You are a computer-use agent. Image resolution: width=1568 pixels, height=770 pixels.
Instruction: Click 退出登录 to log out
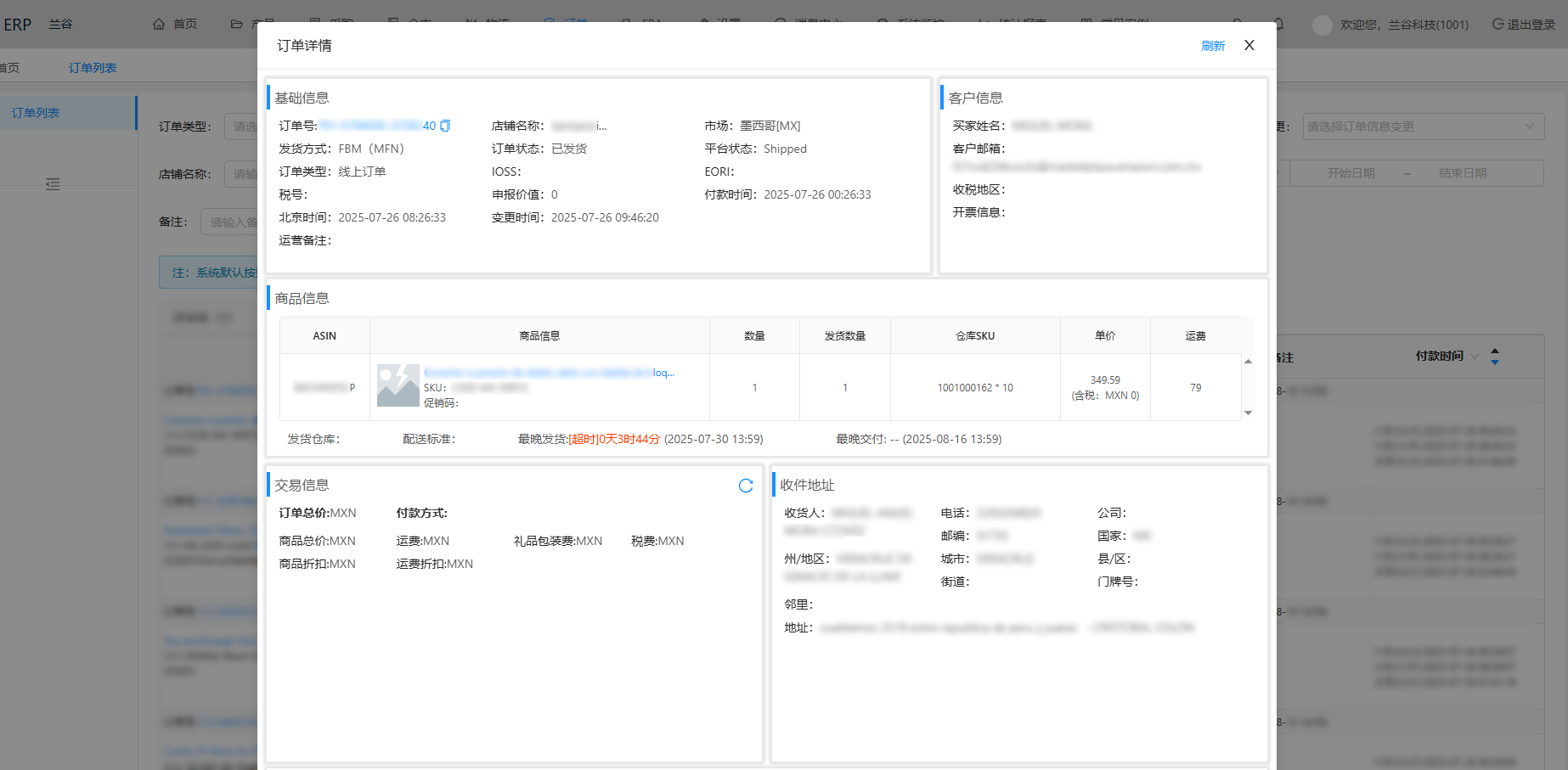pyautogui.click(x=1524, y=25)
